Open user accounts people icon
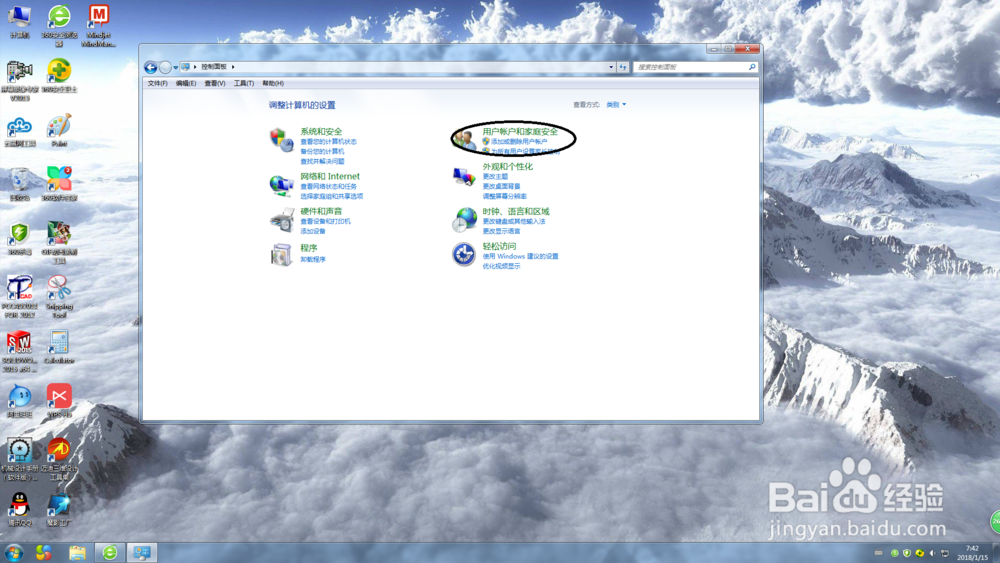1000x563 pixels. [465, 140]
